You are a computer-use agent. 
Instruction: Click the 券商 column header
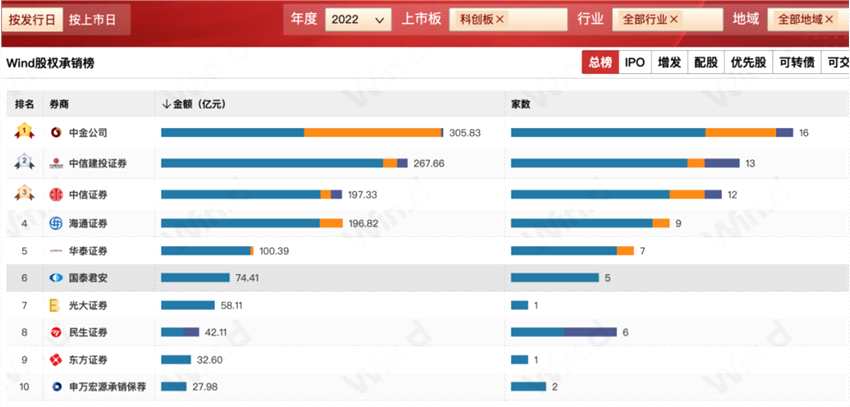click(x=59, y=105)
